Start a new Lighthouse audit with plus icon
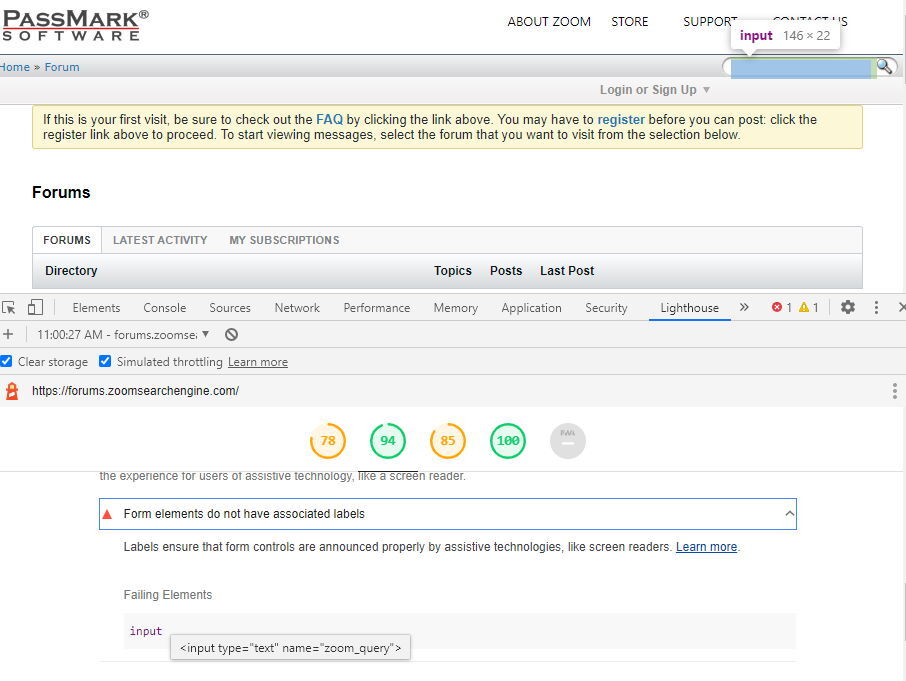The height and width of the screenshot is (681, 906). [8, 334]
